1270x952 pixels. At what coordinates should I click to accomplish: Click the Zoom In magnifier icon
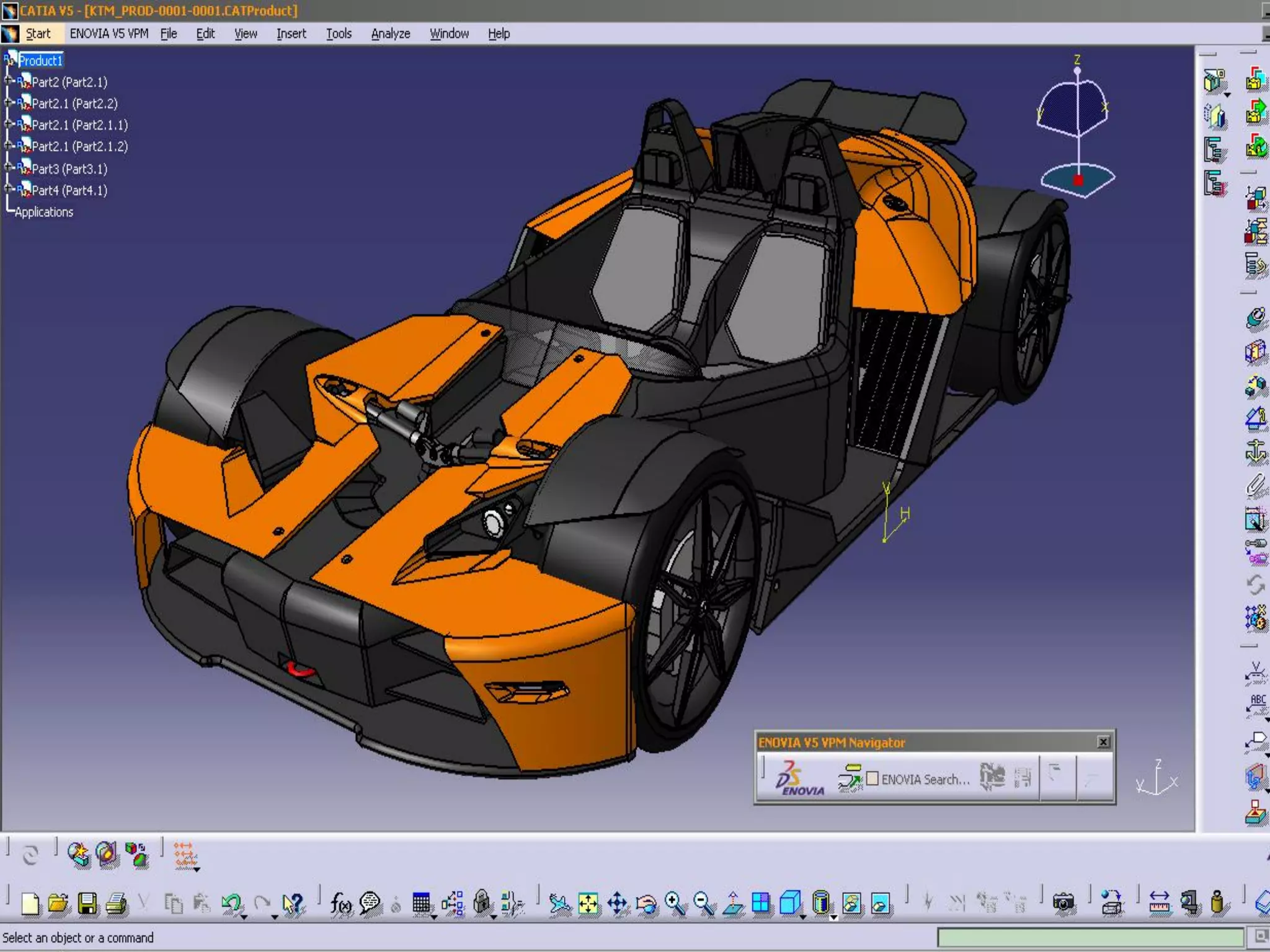point(675,903)
